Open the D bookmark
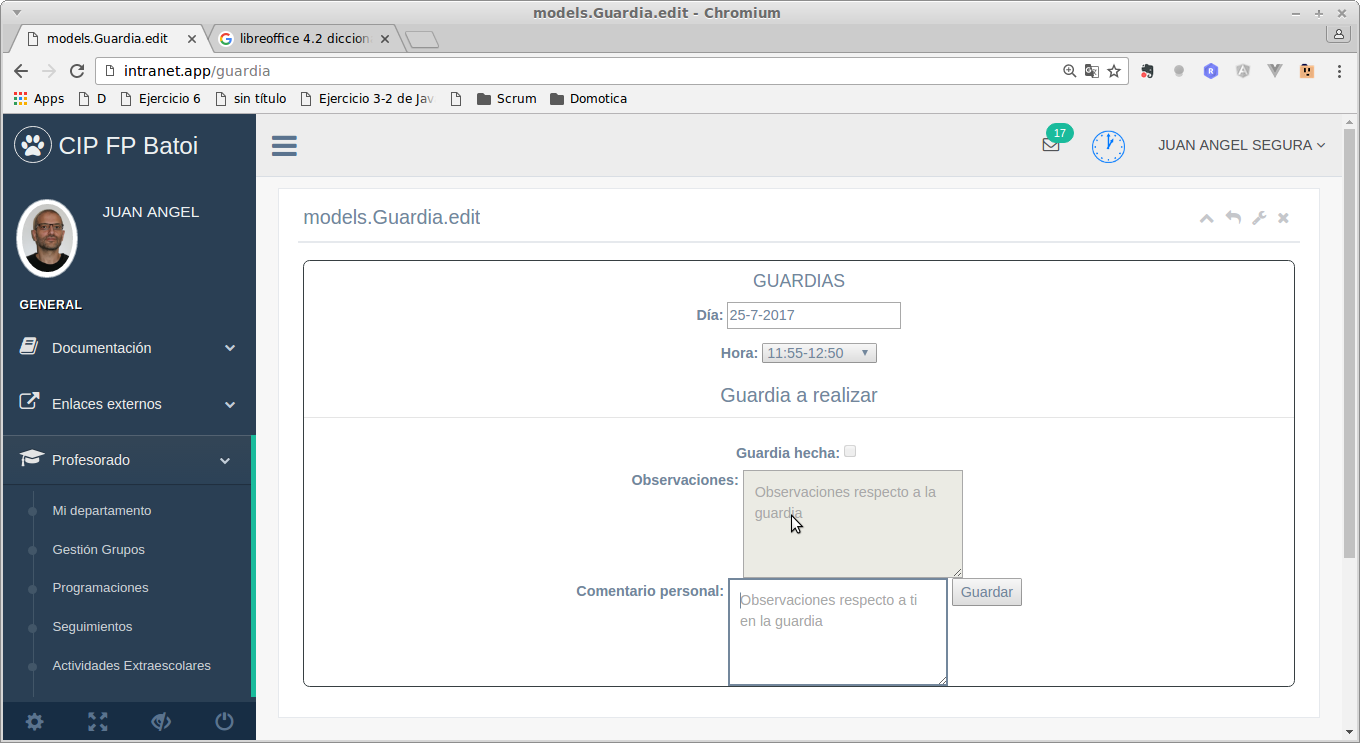The image size is (1360, 743). (x=91, y=99)
